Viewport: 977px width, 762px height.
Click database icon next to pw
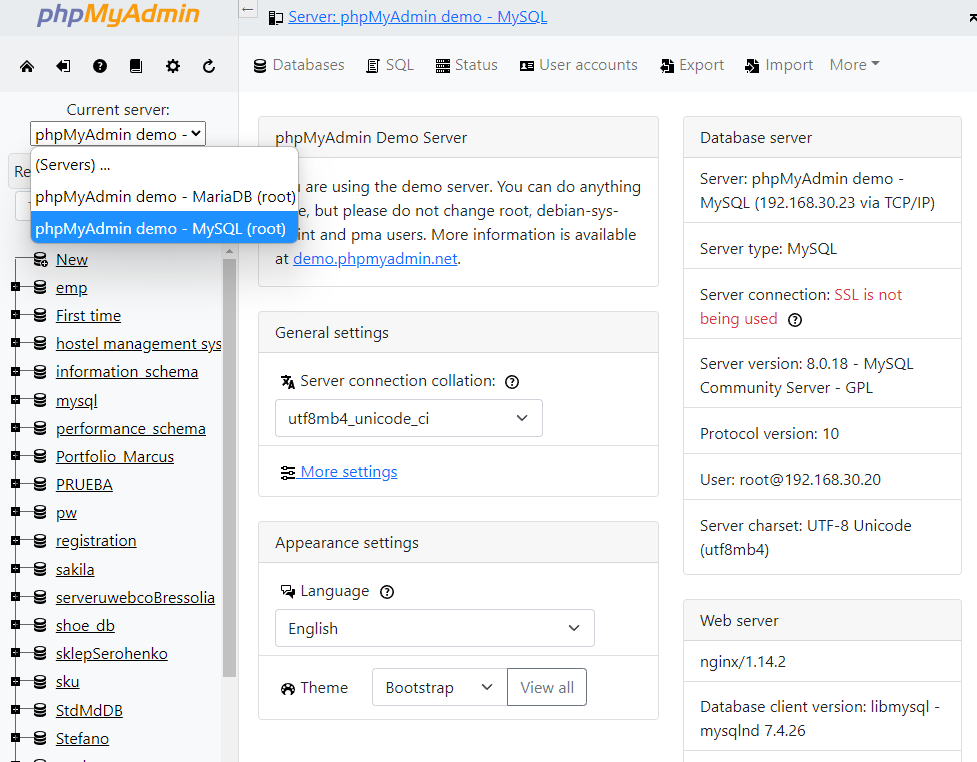pyautogui.click(x=40, y=512)
